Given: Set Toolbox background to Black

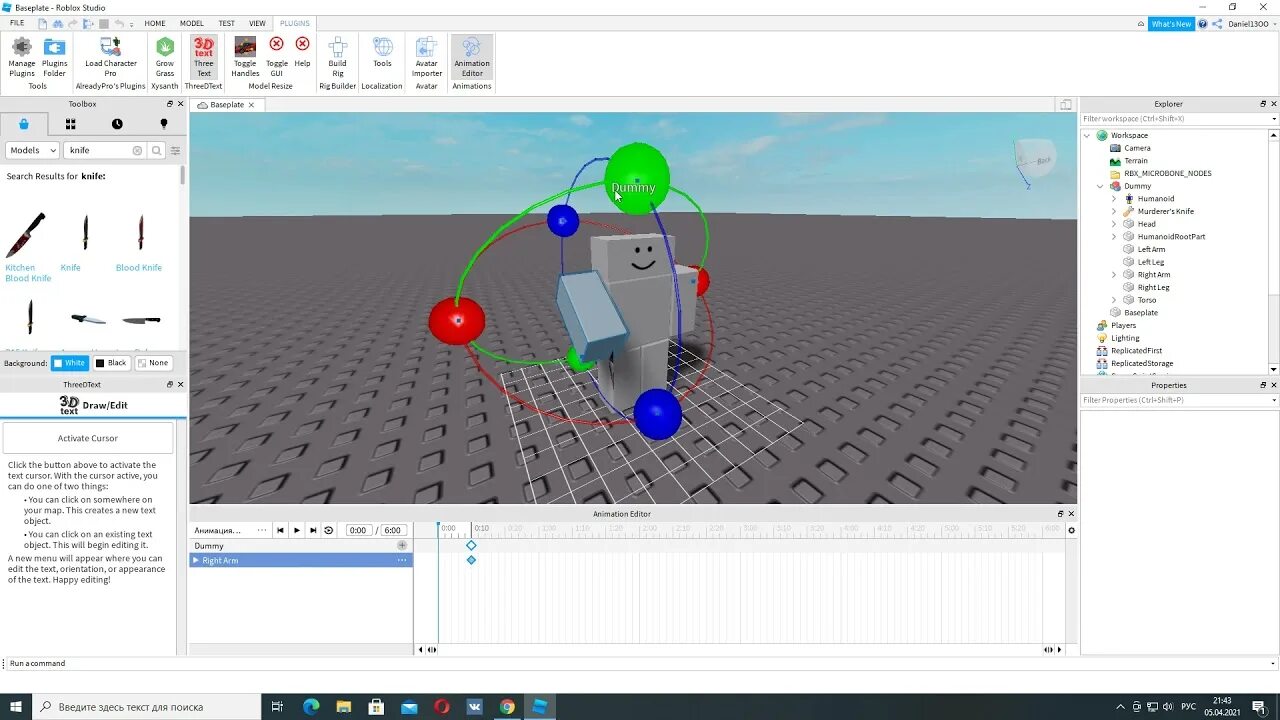Looking at the screenshot, I should click(111, 363).
